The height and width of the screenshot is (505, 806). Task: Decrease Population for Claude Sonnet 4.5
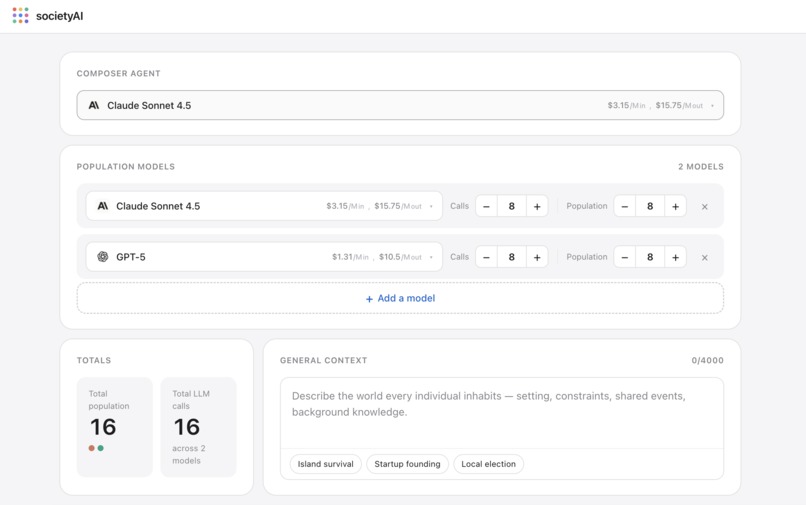[x=625, y=206]
